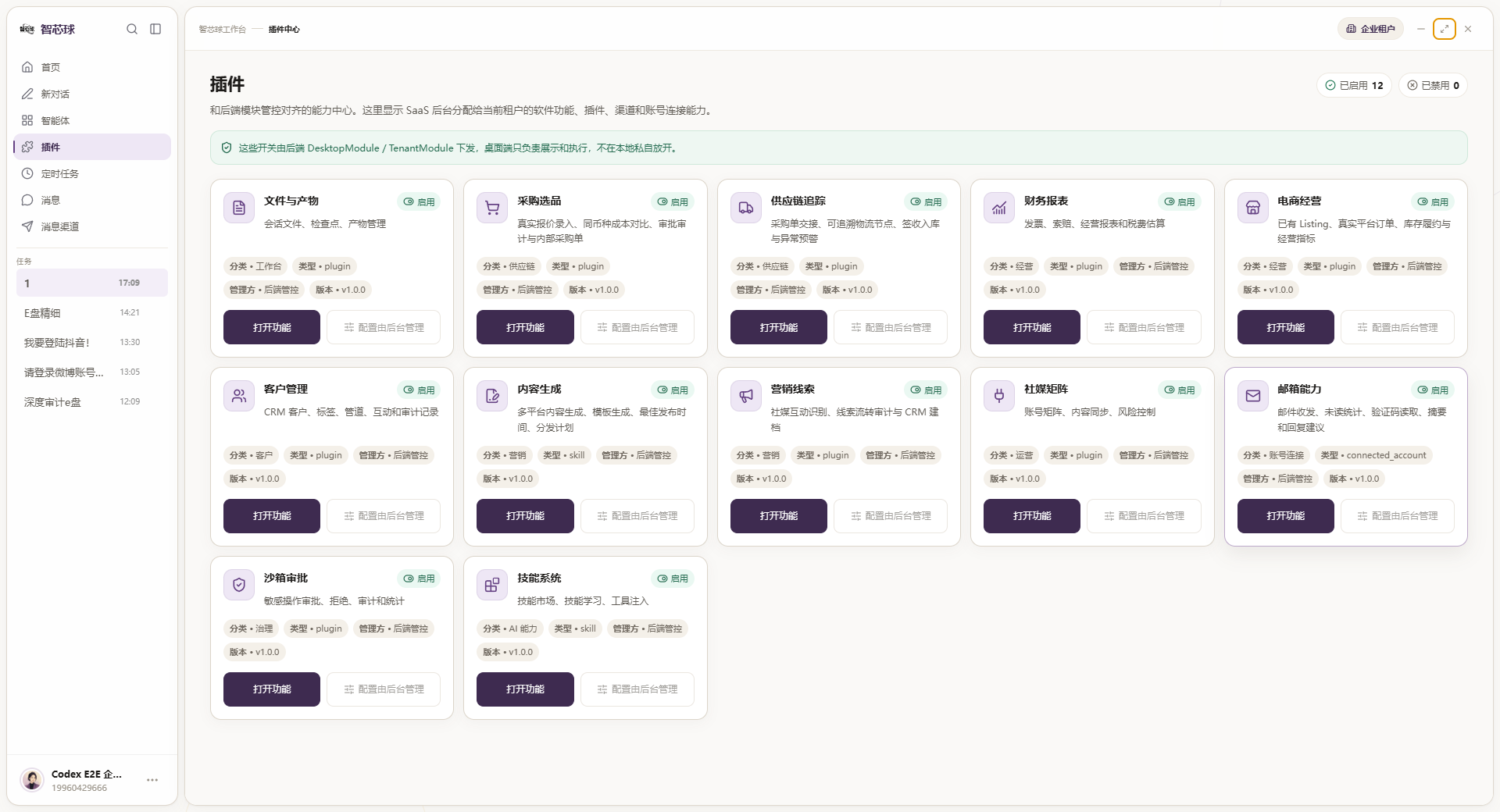This screenshot has height=812, width=1500.
Task: Filter by 已启用 12 counter
Action: pos(1354,85)
